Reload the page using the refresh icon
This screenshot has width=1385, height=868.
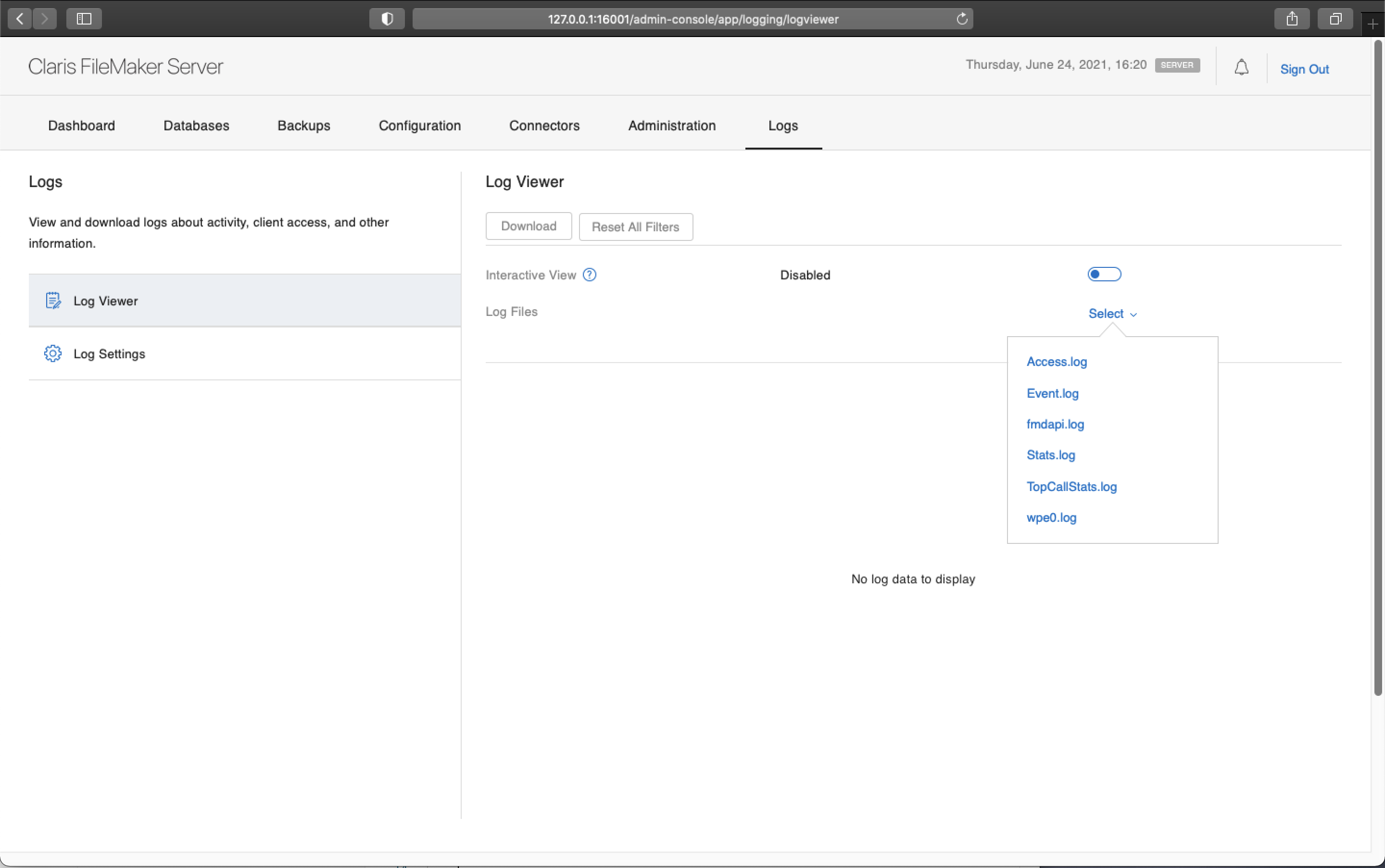click(x=961, y=18)
